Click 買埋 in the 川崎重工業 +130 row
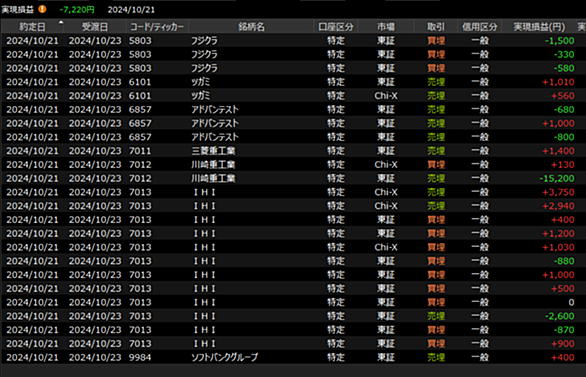The height and width of the screenshot is (377, 586). pos(436,165)
